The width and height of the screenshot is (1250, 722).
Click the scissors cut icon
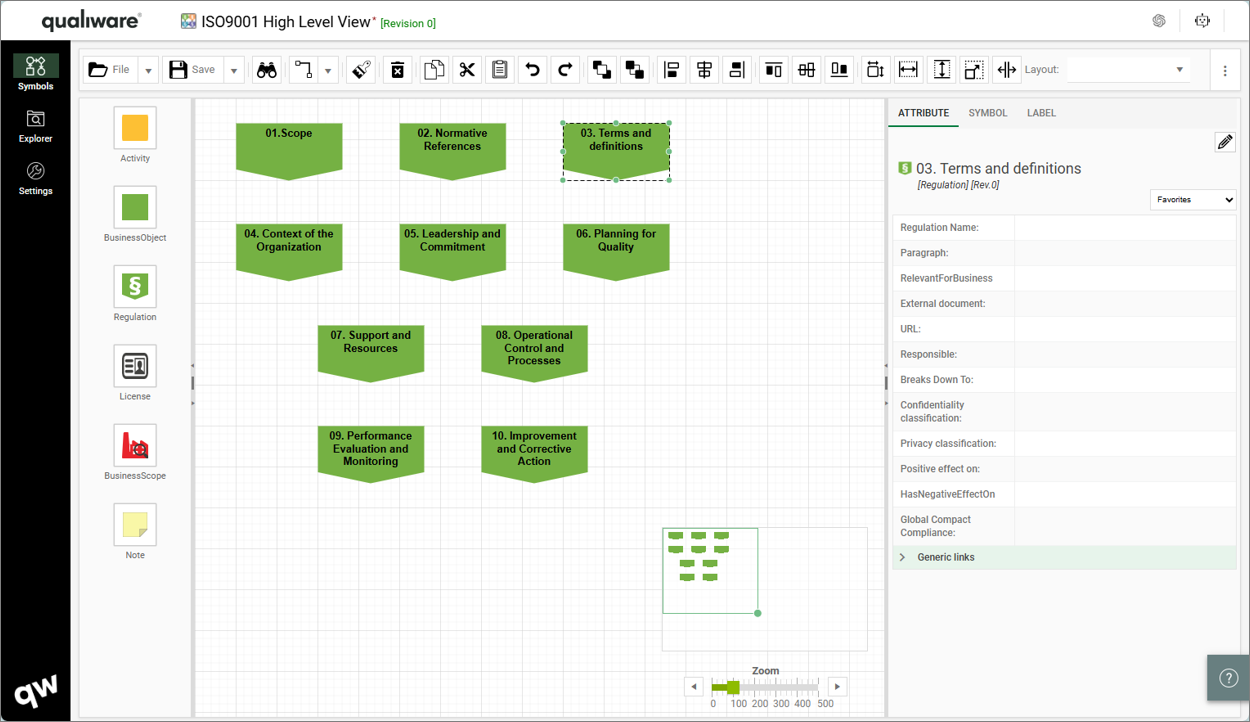467,70
